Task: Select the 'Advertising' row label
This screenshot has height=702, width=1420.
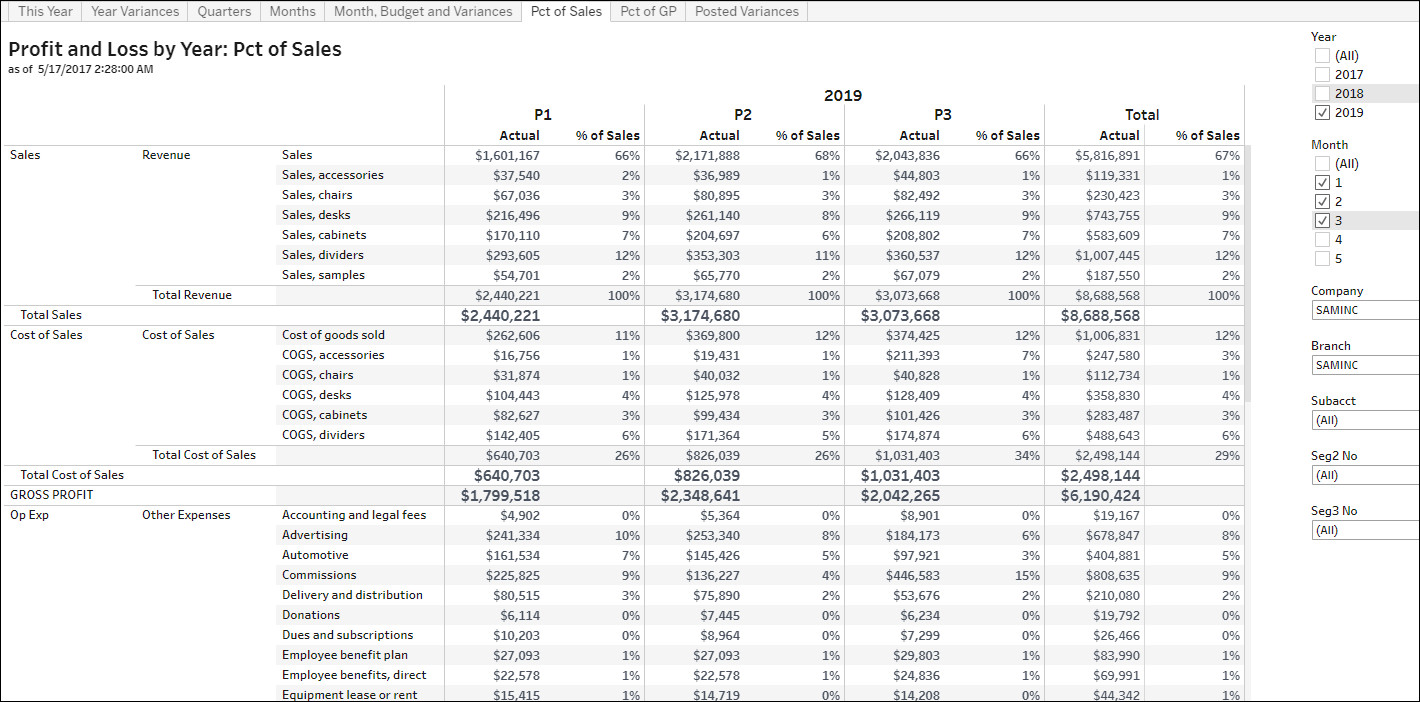Action: coord(315,535)
